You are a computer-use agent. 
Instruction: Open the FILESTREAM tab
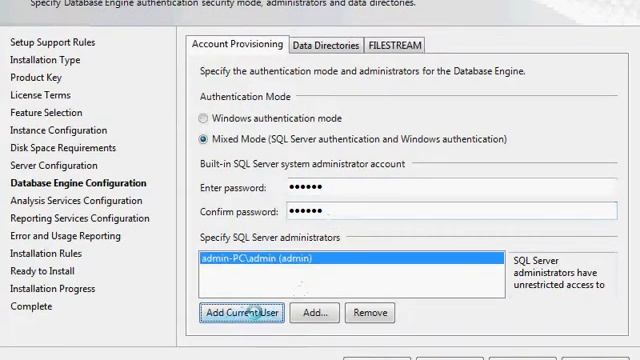tap(395, 45)
